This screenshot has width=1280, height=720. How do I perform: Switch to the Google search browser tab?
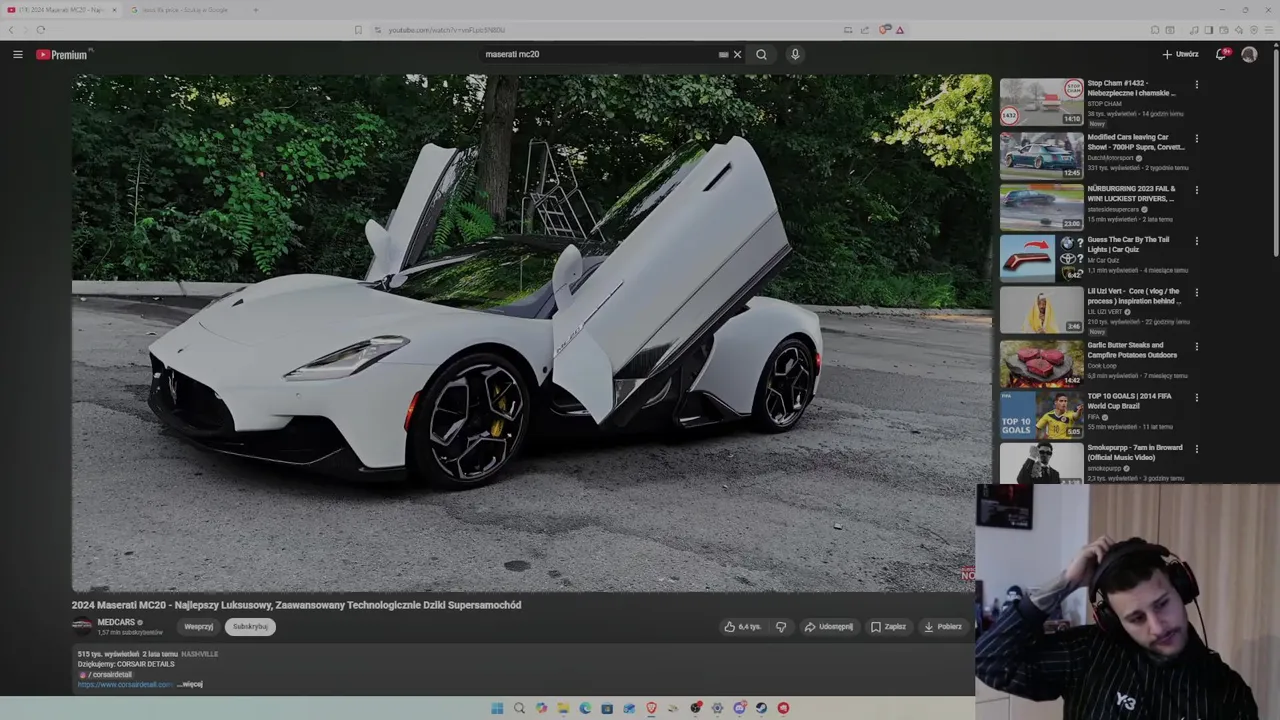click(185, 10)
